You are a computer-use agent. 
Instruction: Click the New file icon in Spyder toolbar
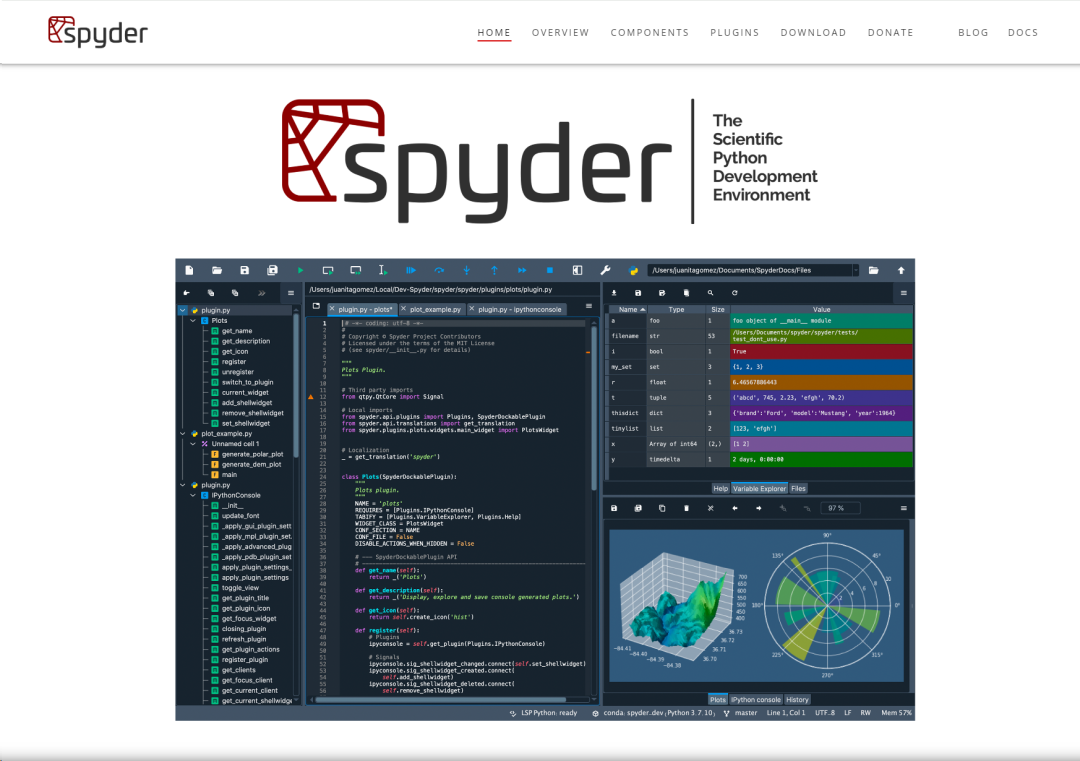[x=189, y=271]
